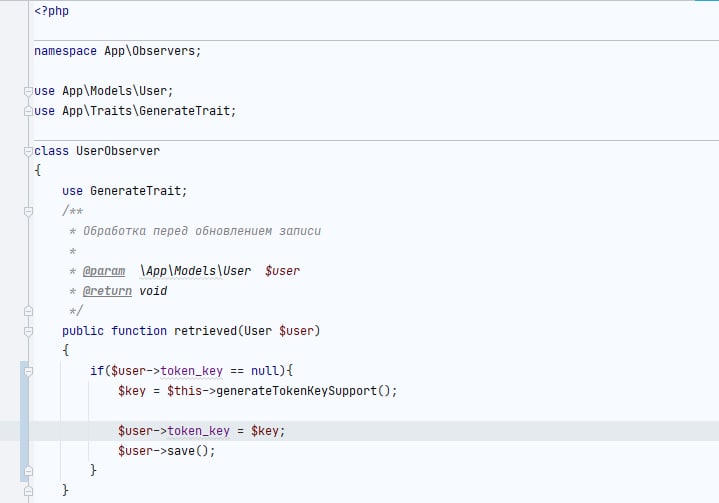Click the fold end marker at docblock */
The image size is (719, 503).
[x=28, y=311]
